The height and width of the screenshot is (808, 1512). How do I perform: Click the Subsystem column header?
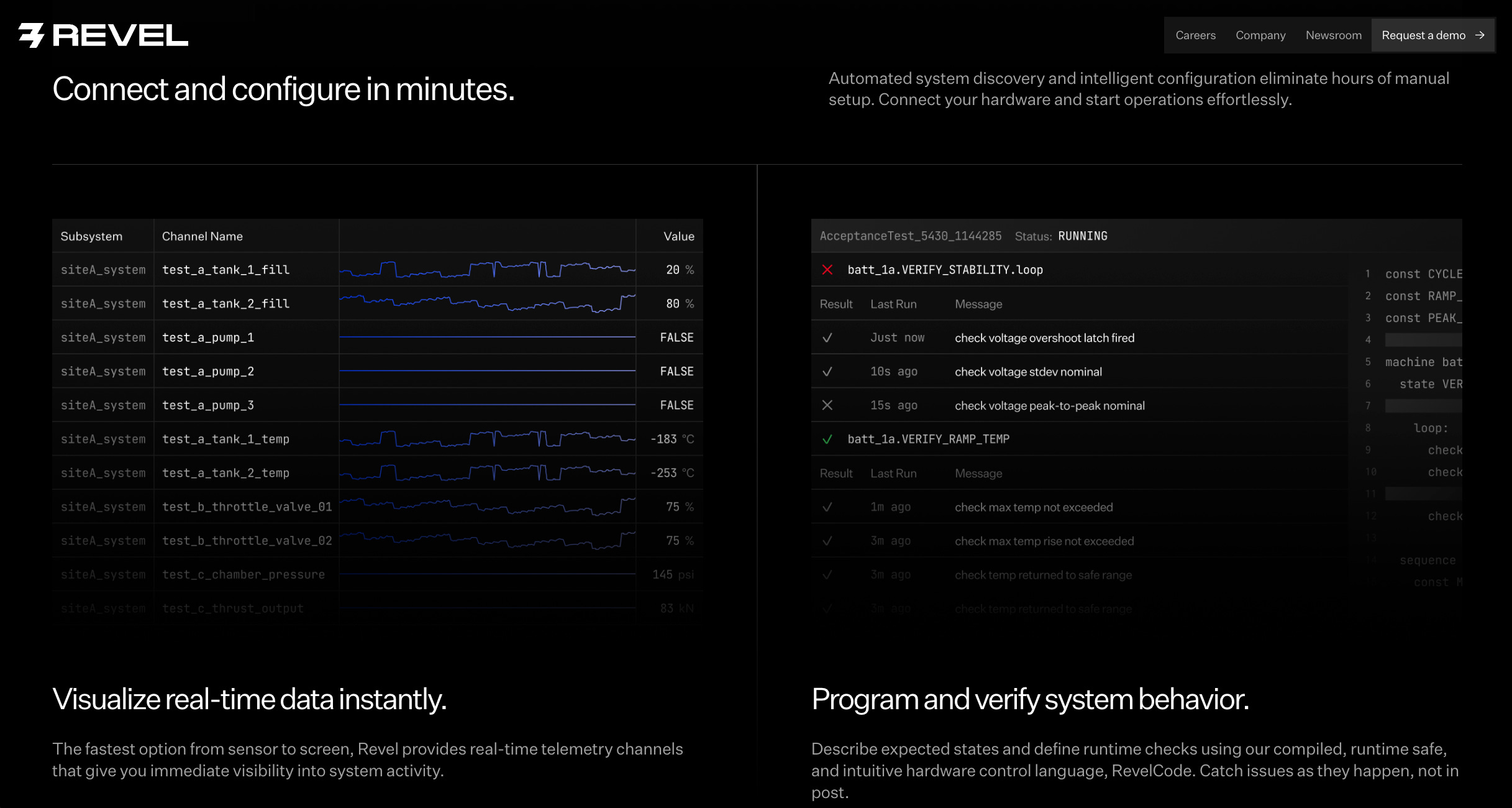91,236
